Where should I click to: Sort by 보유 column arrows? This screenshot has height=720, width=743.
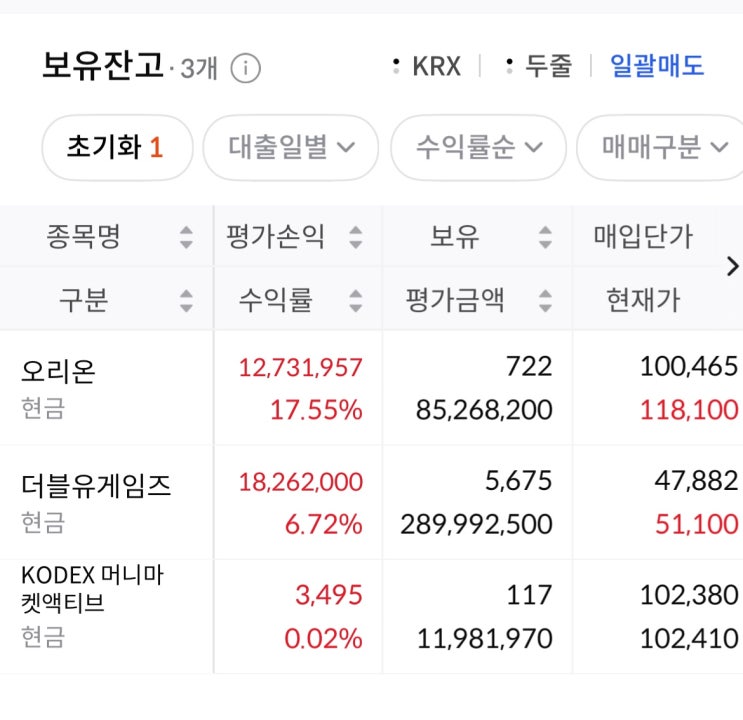[545, 238]
